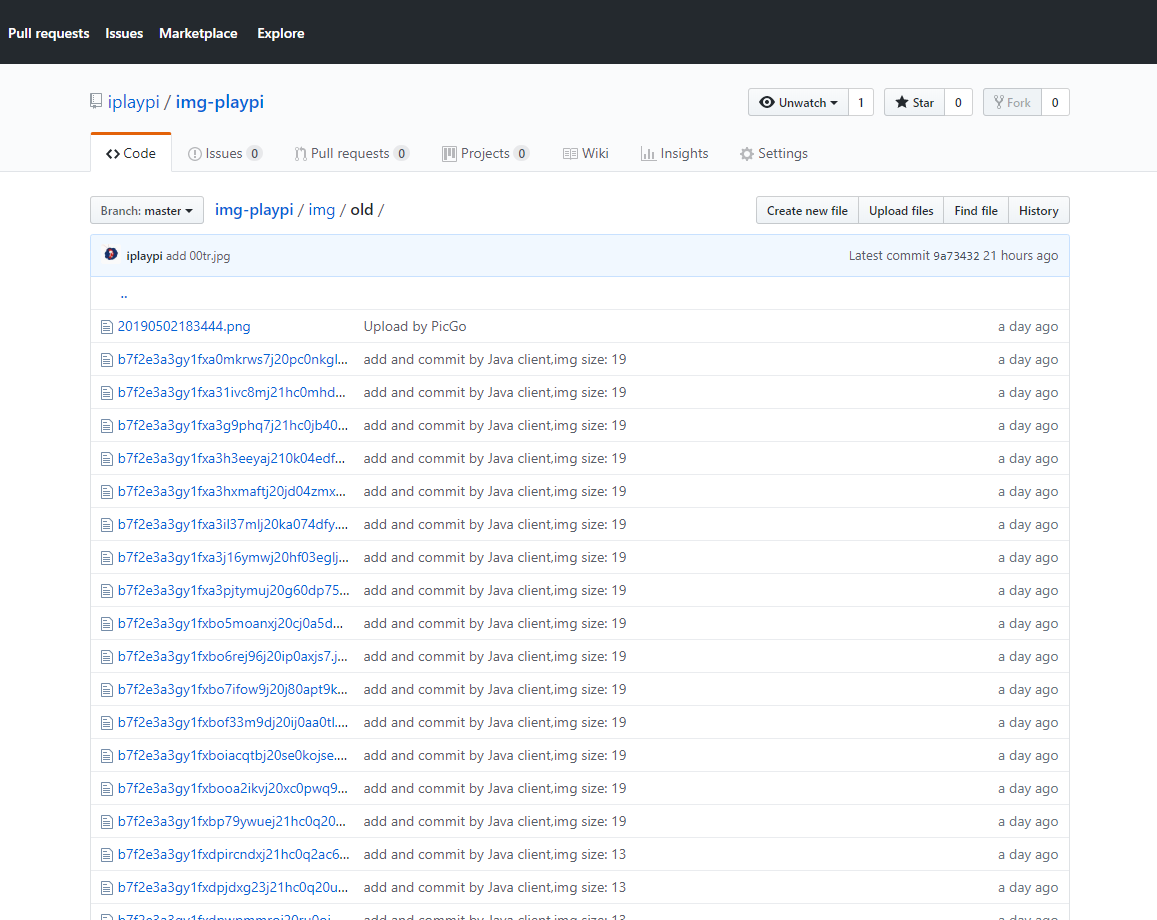This screenshot has width=1157, height=920.
Task: Open file b7f2e3a3gy1fxdpircndxj21hc0q2ac6
Action: [x=234, y=854]
